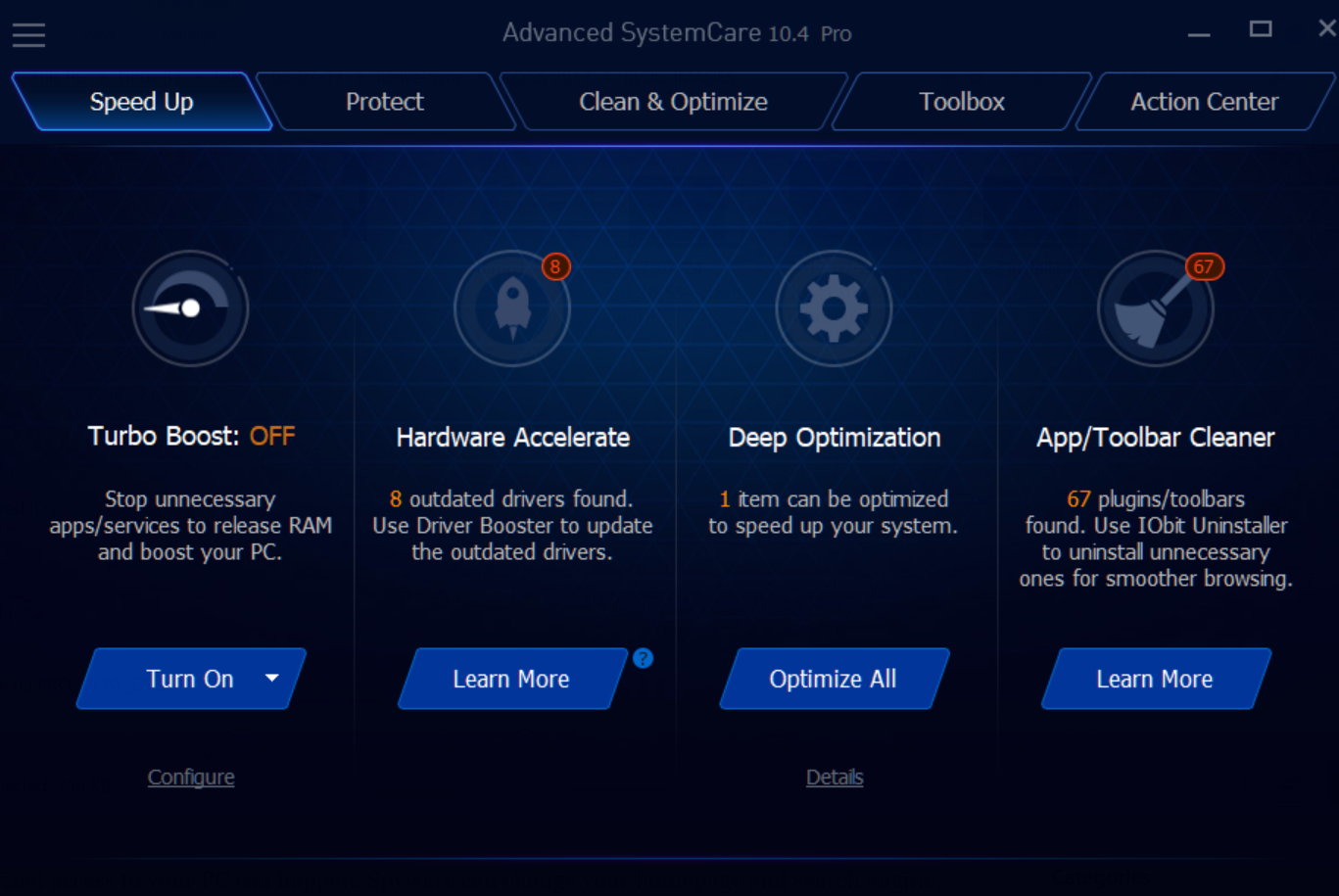Image resolution: width=1339 pixels, height=896 pixels.
Task: Switch to the Speed Up tab
Action: point(142,102)
